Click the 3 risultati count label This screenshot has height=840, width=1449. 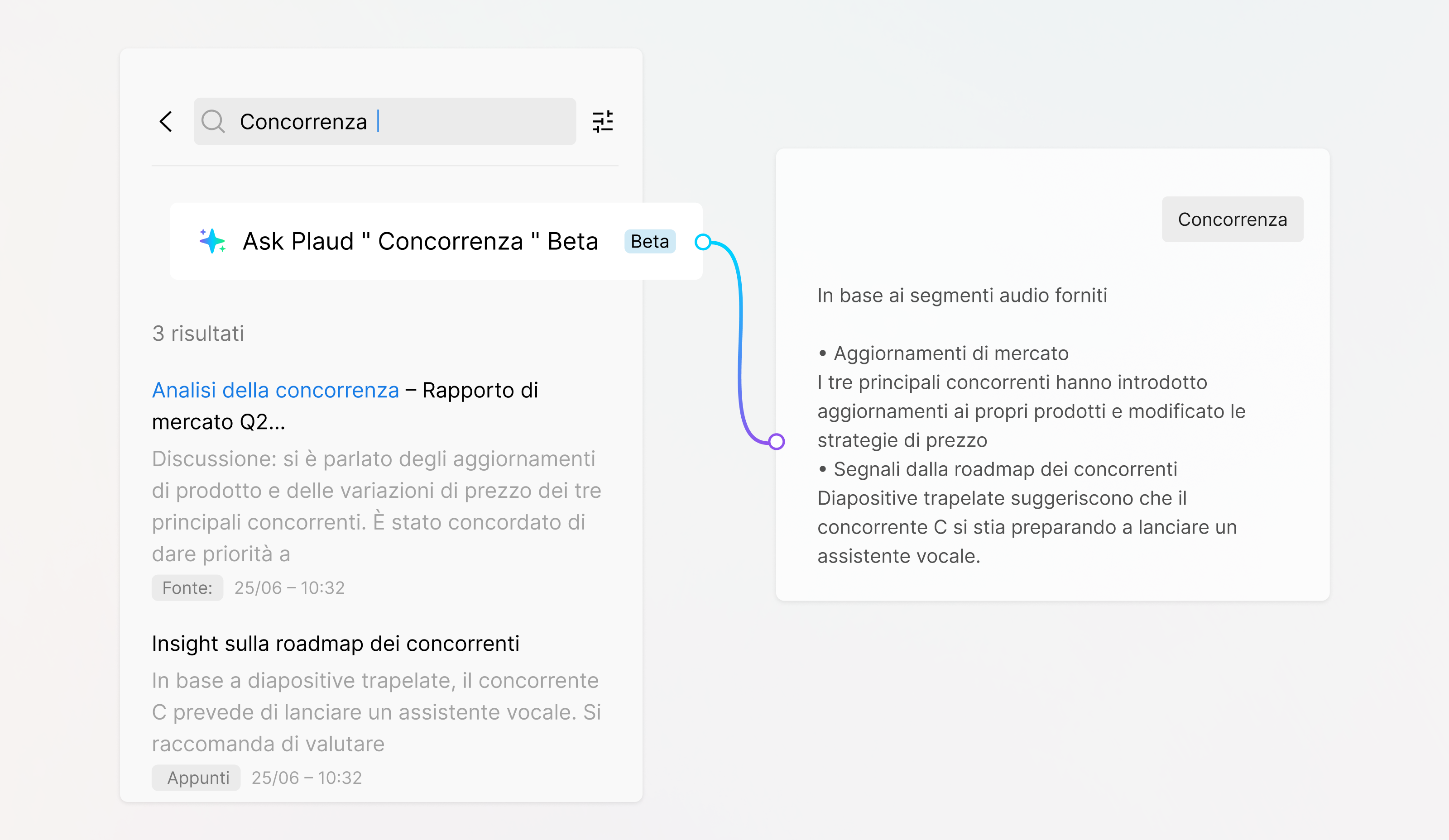pos(198,333)
